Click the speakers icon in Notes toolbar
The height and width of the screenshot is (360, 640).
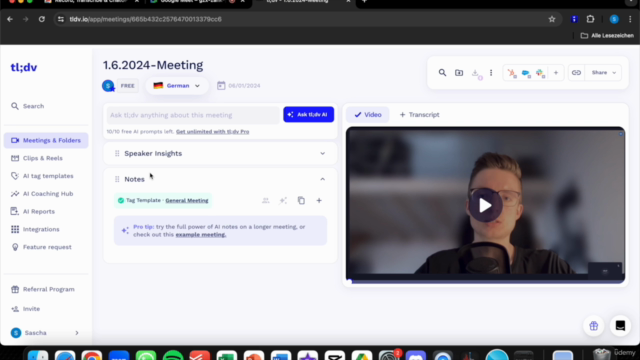pos(266,200)
